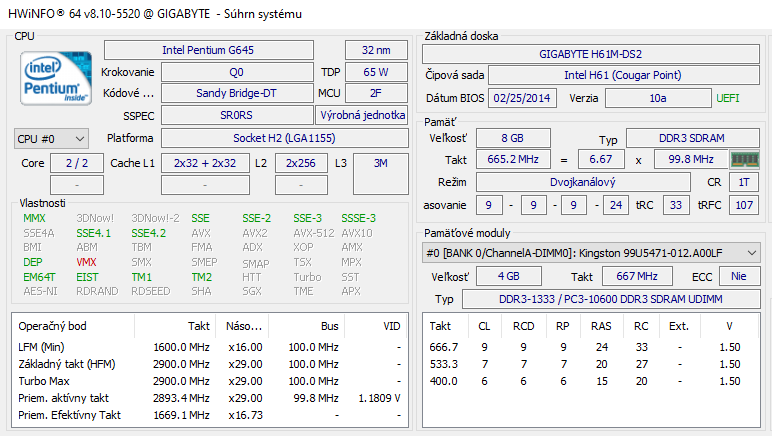Click the Q0 stepping value
Viewport: 772px width, 436px height.
237,72
